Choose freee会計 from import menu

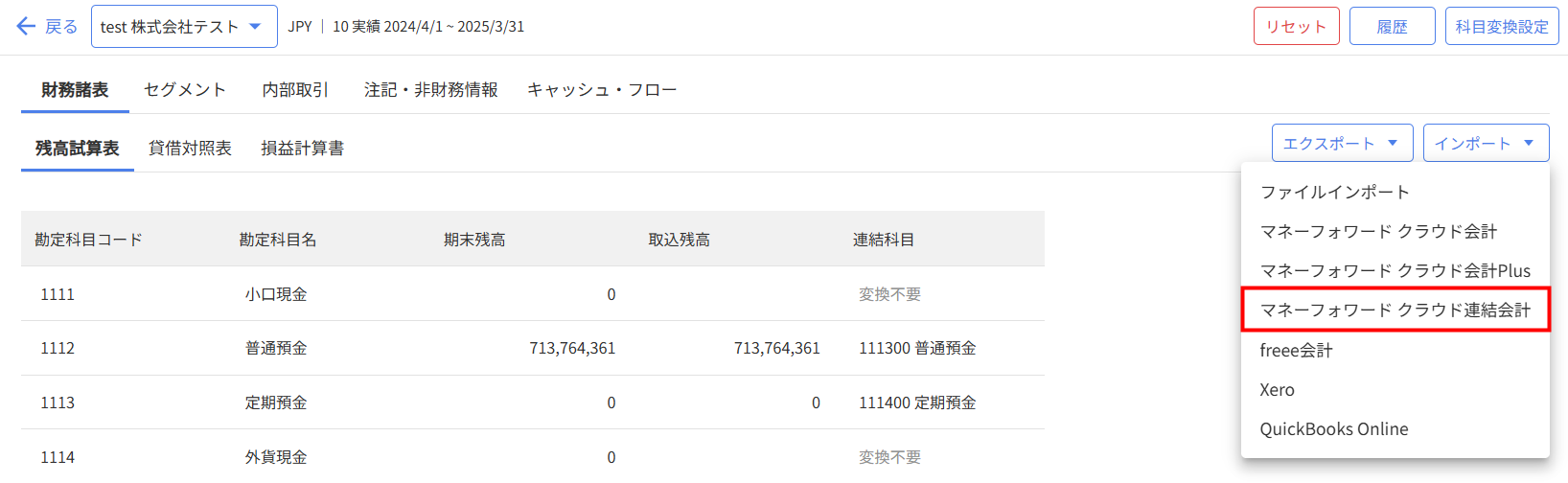[1296, 351]
